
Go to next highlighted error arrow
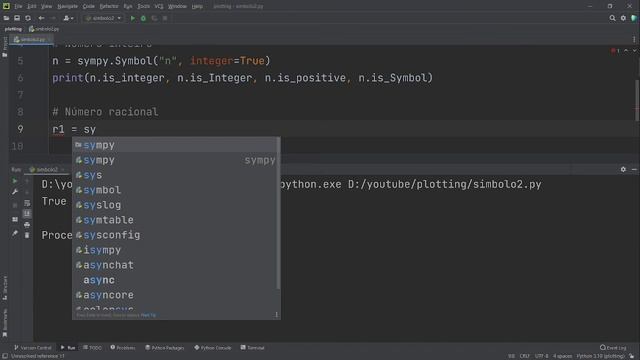point(634,51)
